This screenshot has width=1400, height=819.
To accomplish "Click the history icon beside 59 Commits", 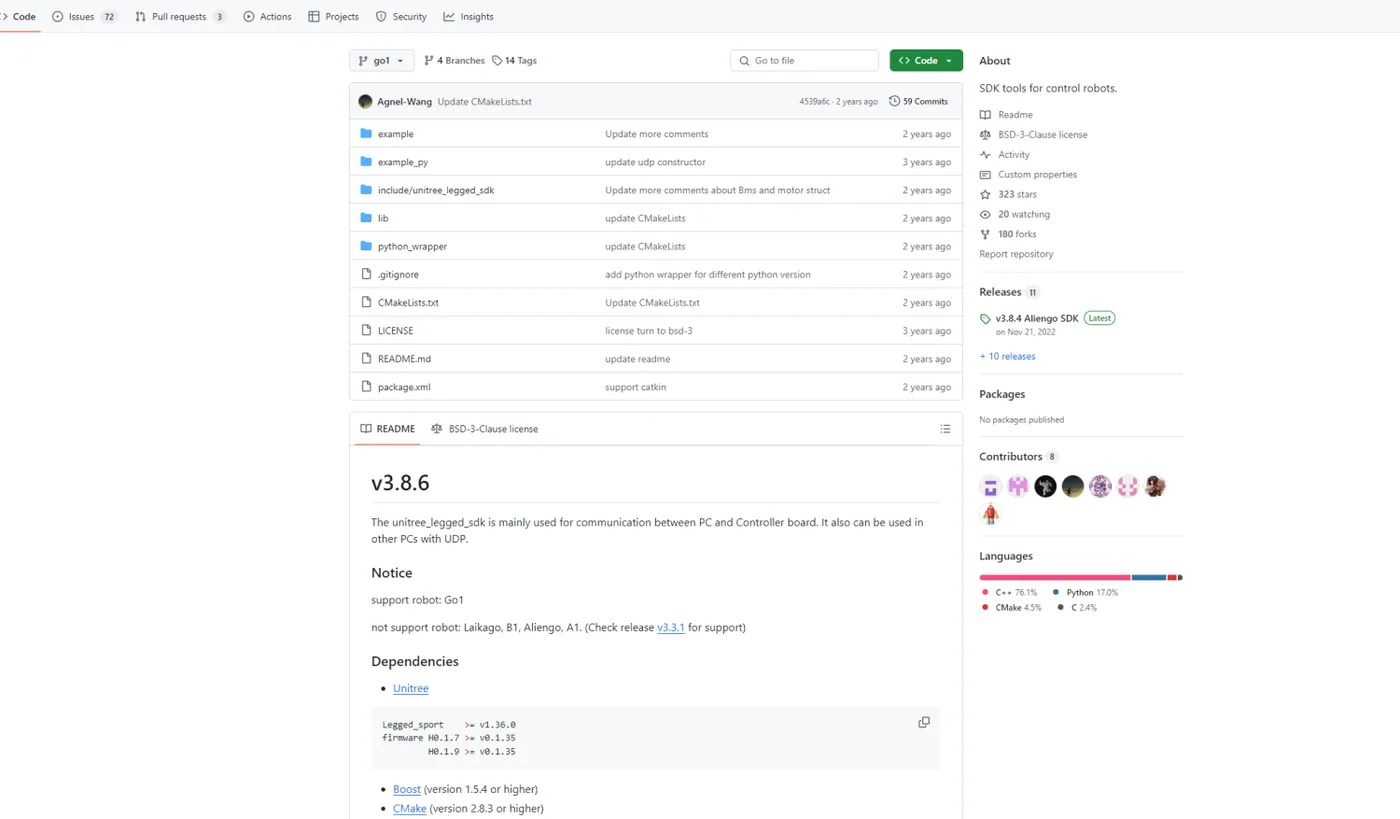I will [x=893, y=101].
